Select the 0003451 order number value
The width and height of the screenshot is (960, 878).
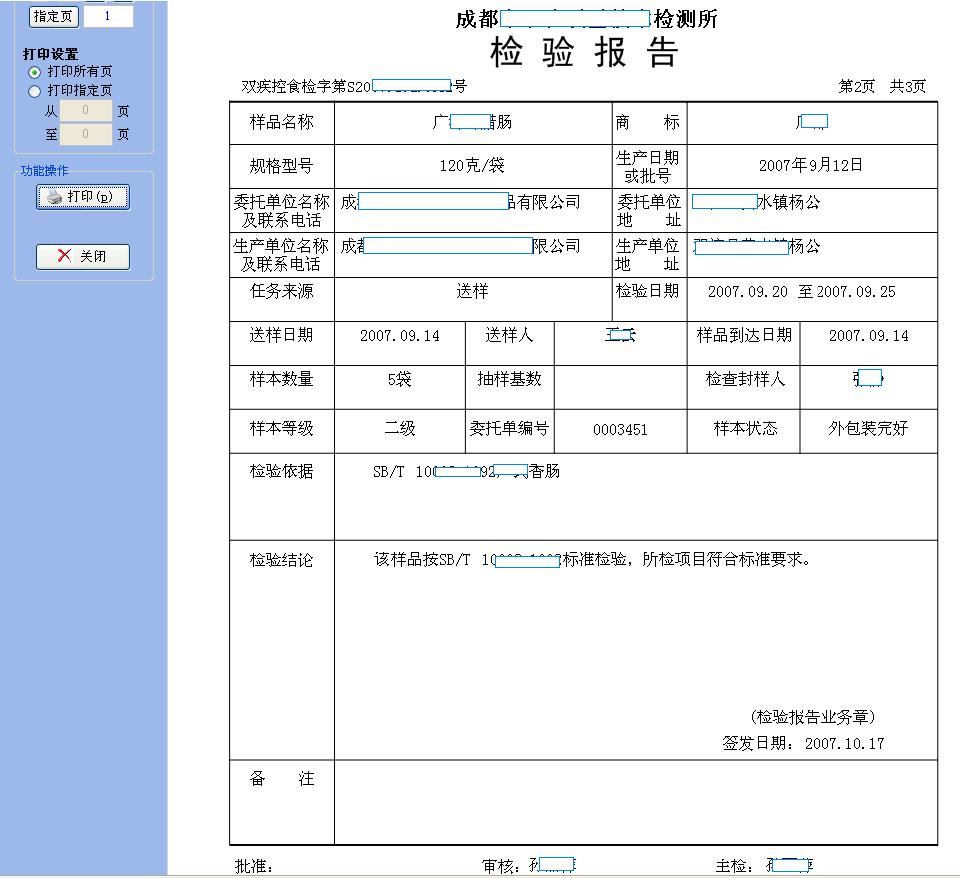pyautogui.click(x=620, y=430)
